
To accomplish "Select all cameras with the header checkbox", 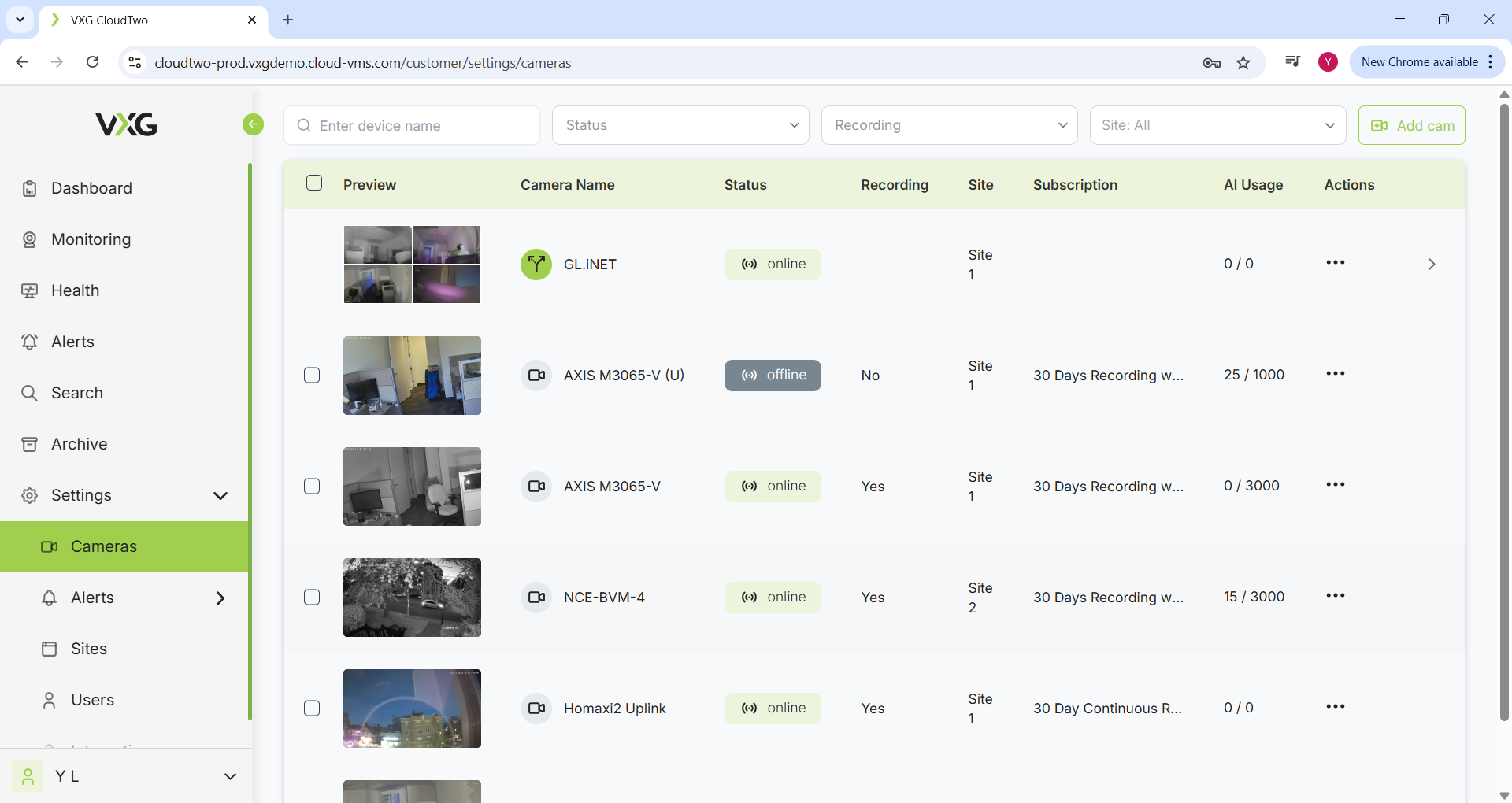I will click(x=314, y=183).
